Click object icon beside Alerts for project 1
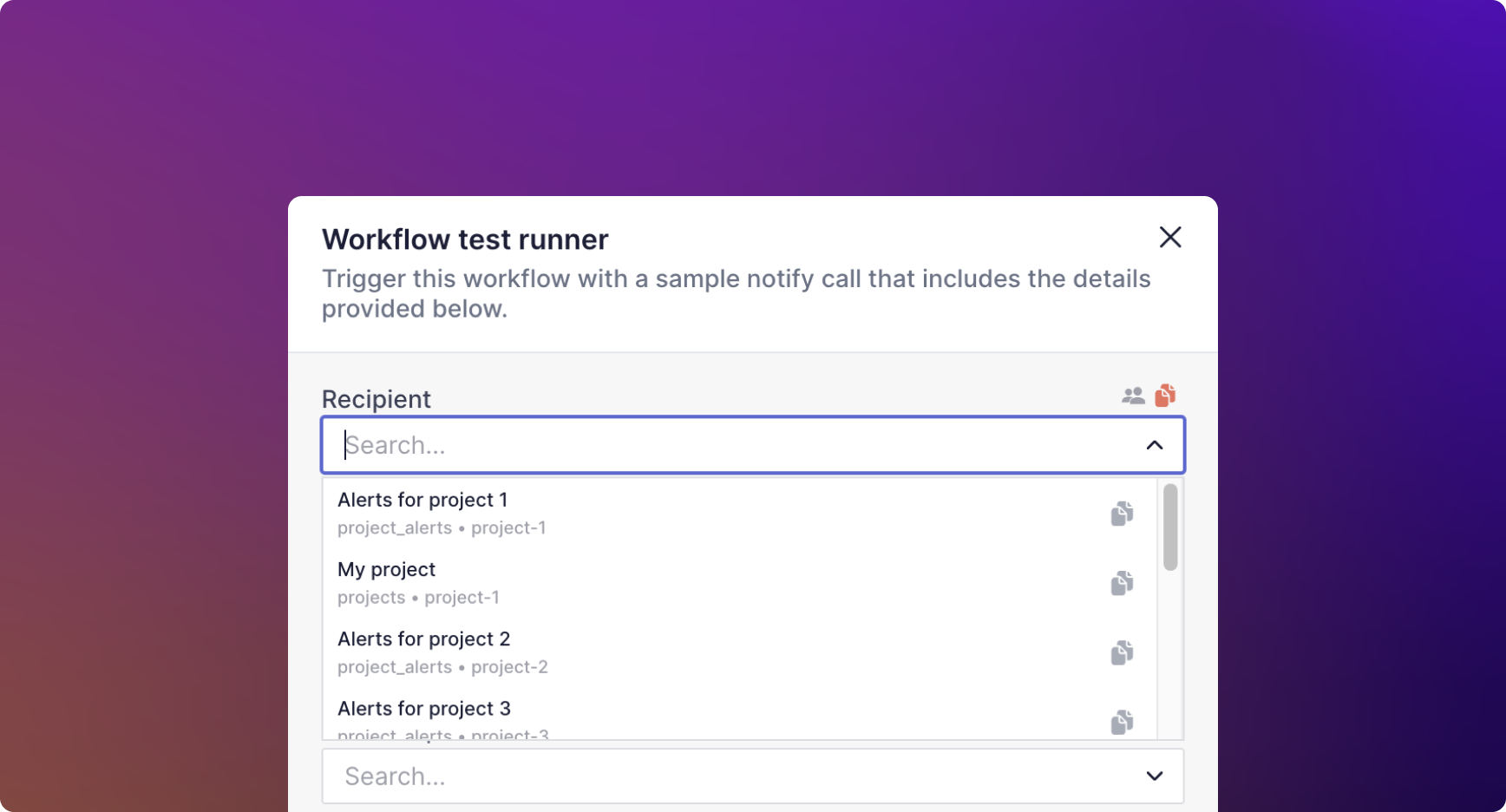 coord(1122,514)
